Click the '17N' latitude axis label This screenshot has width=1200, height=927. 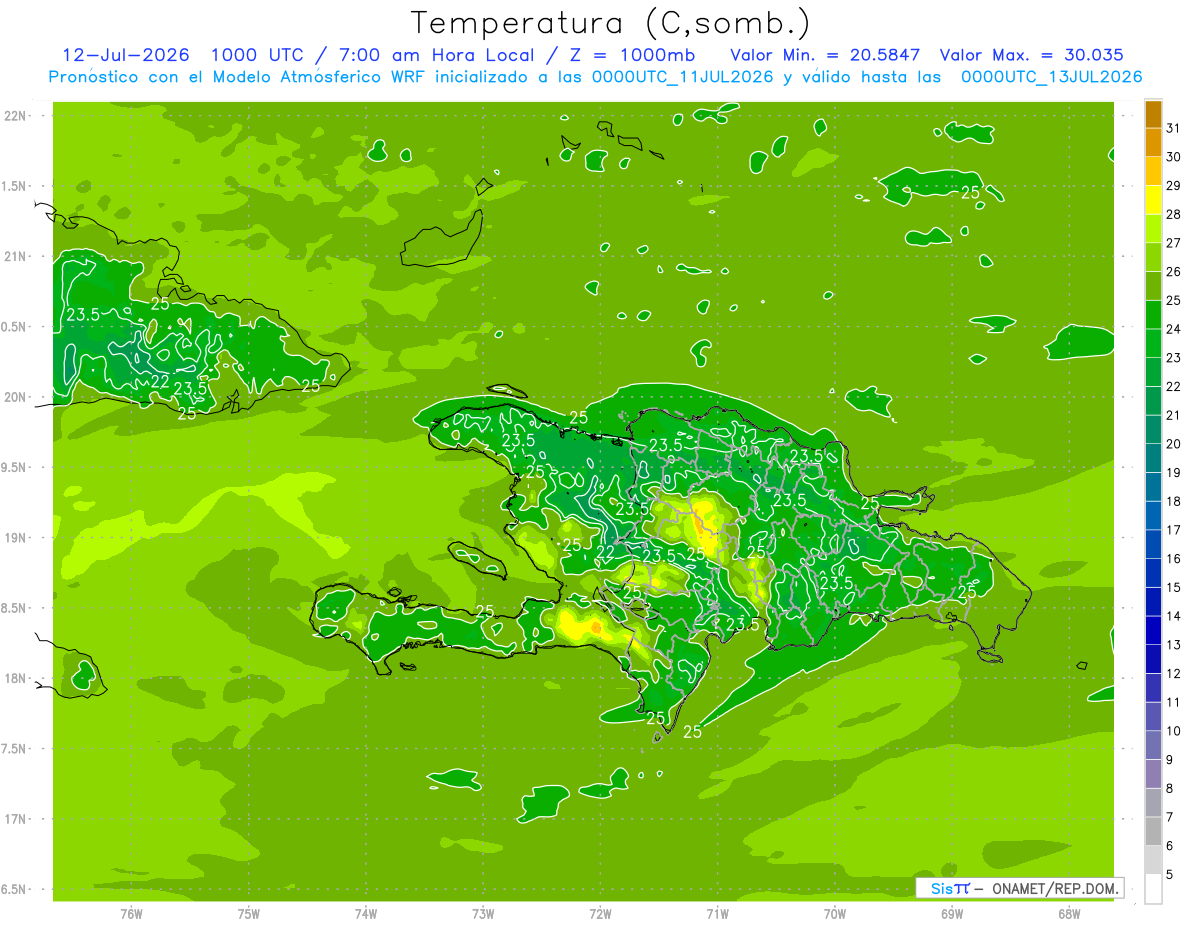click(x=16, y=820)
